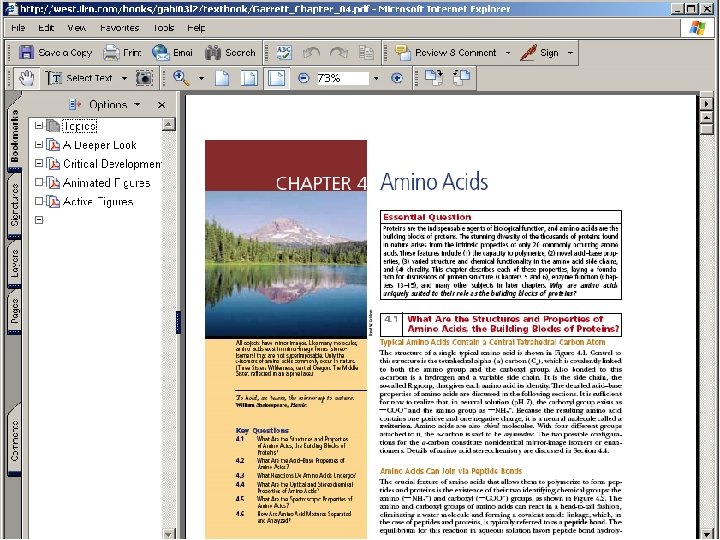Open the Tools menu
The width and height of the screenshot is (720, 540).
[163, 28]
